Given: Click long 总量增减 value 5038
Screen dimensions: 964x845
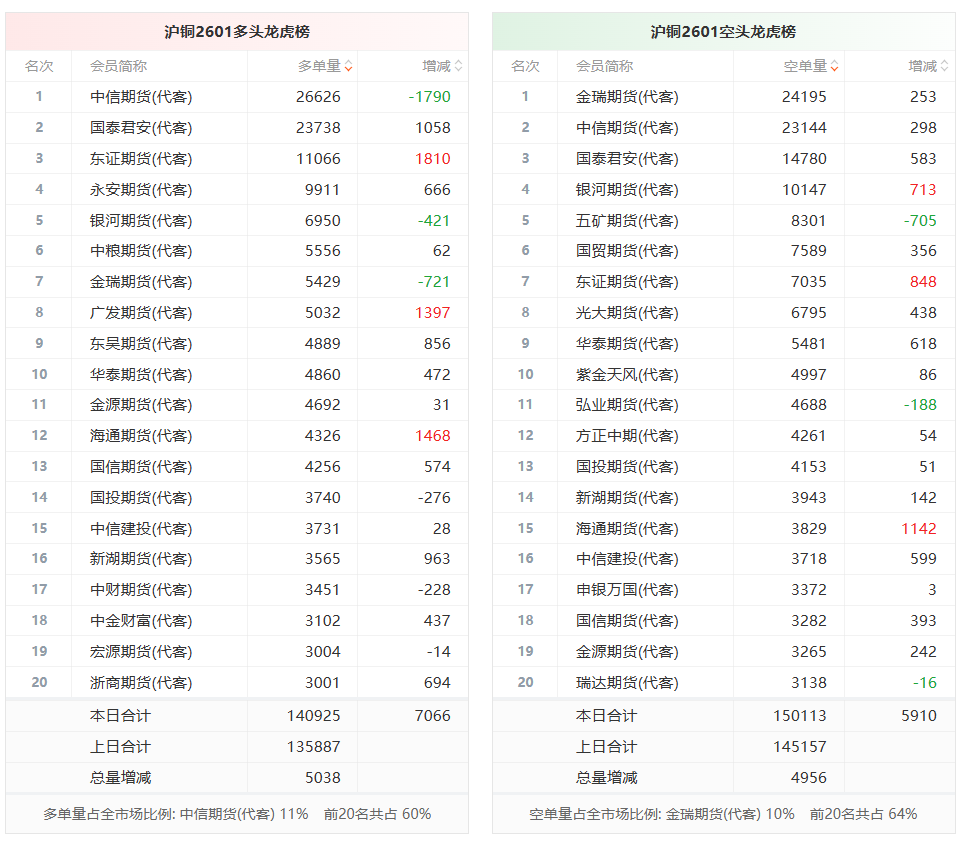Looking at the screenshot, I should pos(323,778).
